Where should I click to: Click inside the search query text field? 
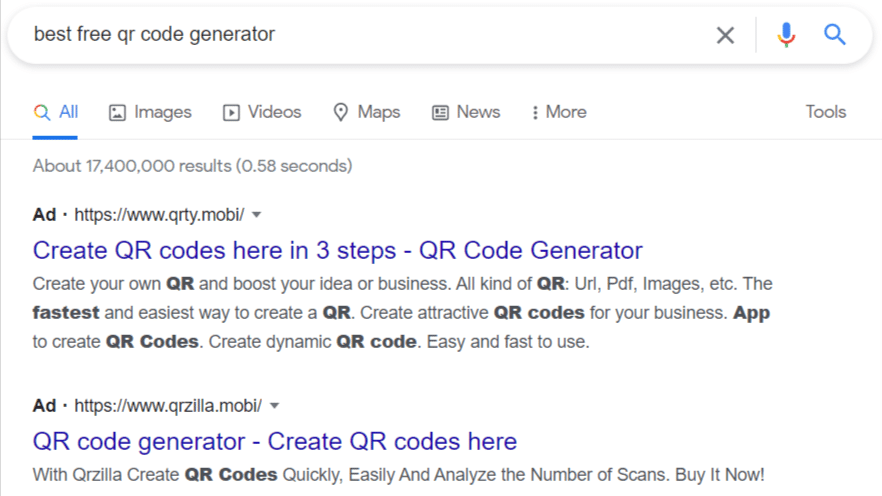[360, 35]
